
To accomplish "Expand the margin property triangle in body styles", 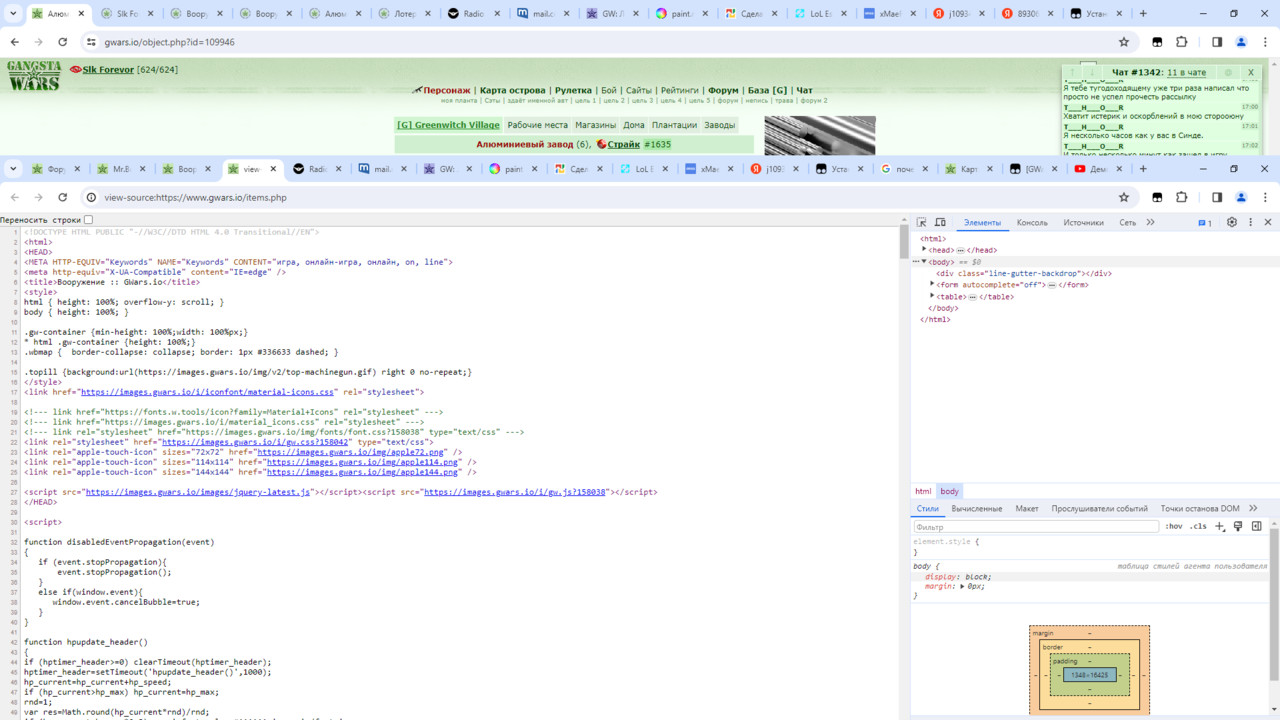I will click(x=962, y=586).
